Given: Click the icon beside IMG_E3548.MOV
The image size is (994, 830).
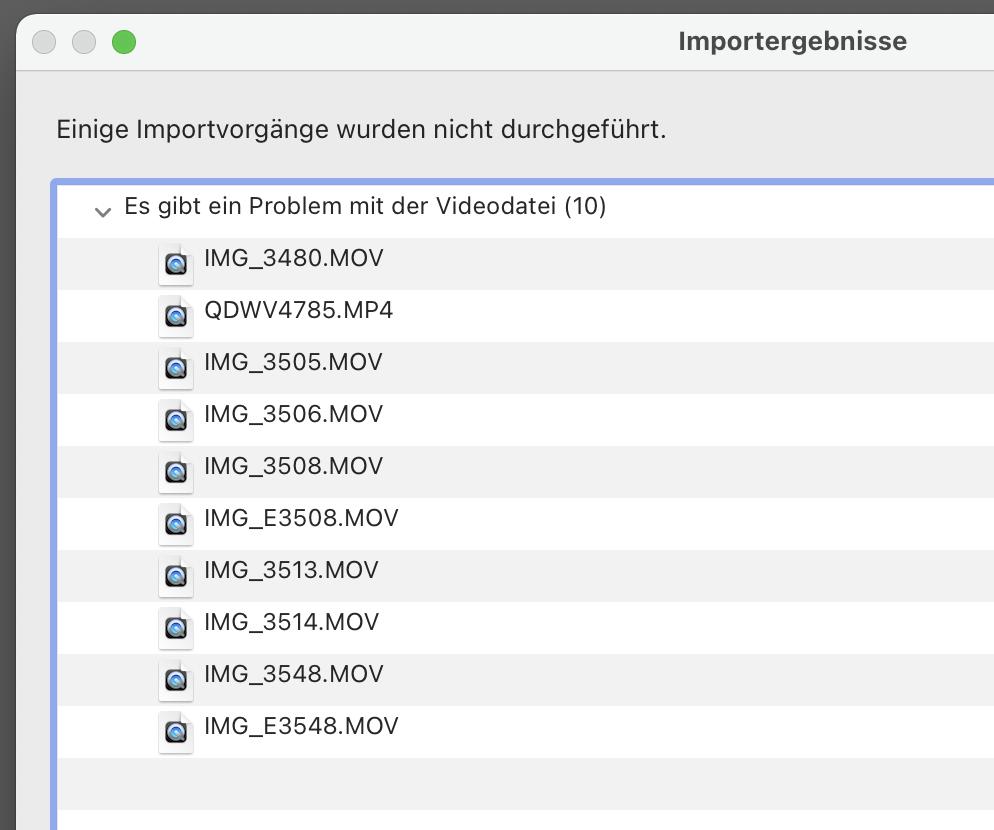Looking at the screenshot, I should (x=176, y=731).
